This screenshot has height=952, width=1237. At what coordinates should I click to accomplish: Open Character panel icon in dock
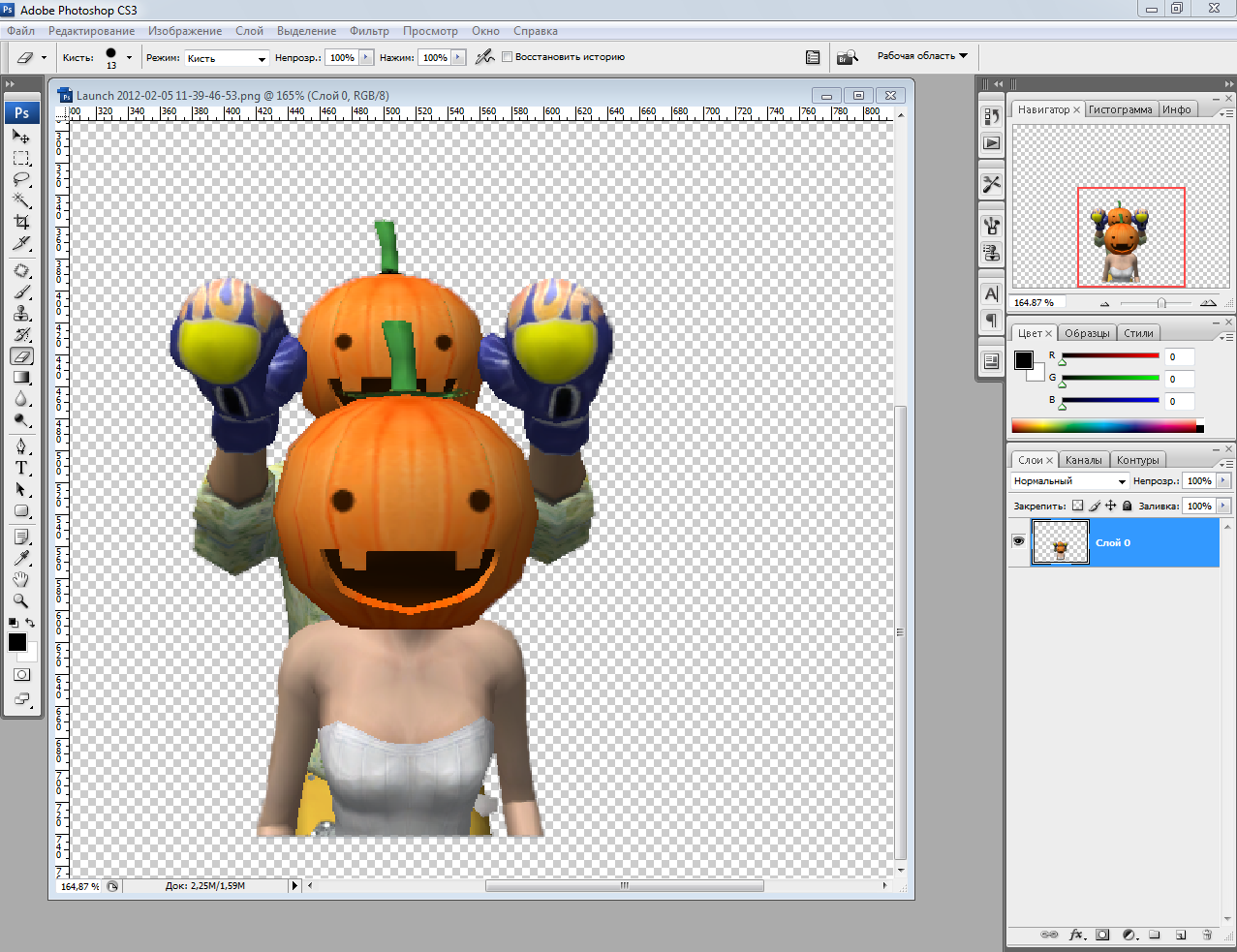(991, 293)
